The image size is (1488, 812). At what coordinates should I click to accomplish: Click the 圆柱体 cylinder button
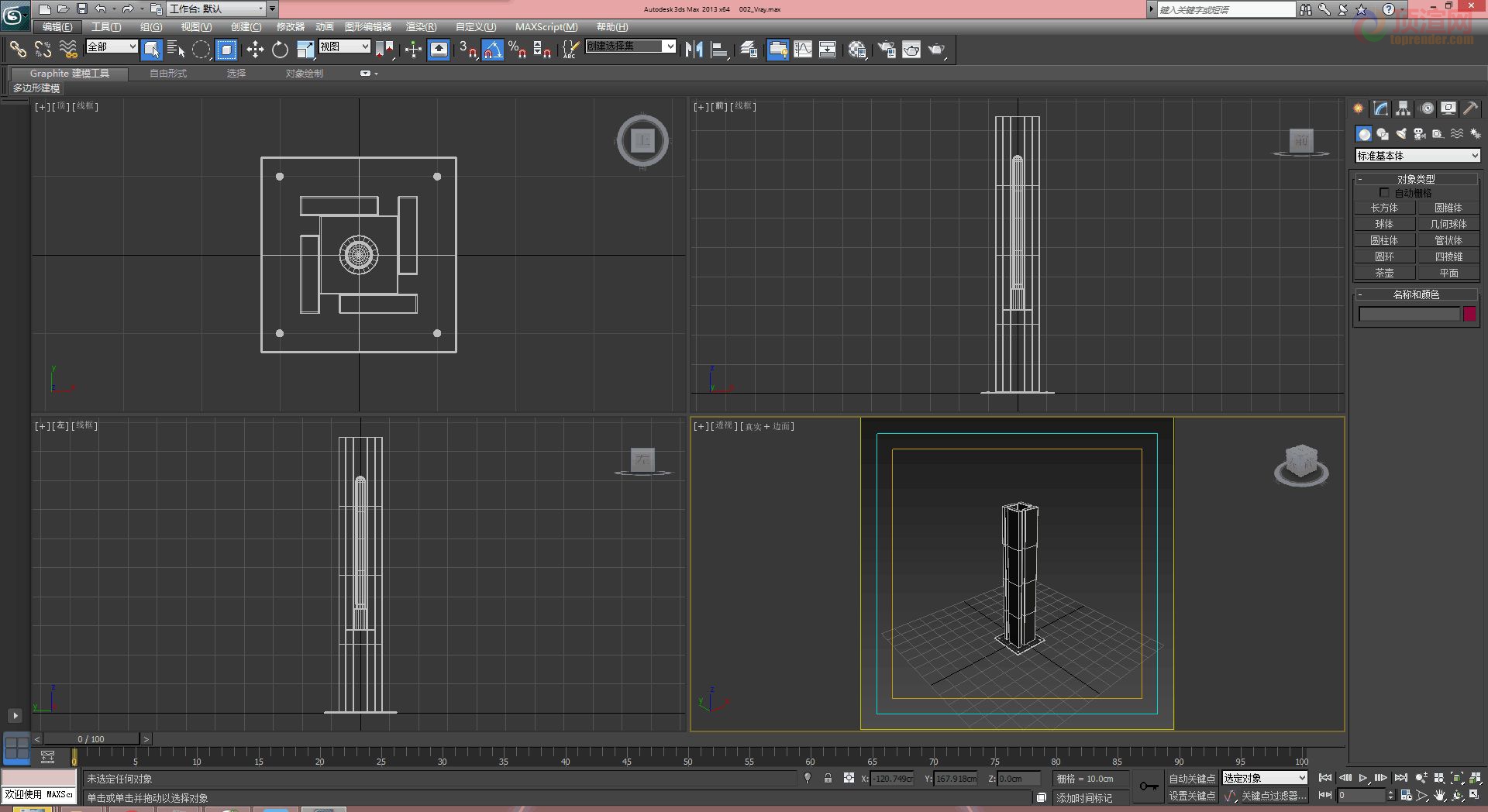[1384, 240]
